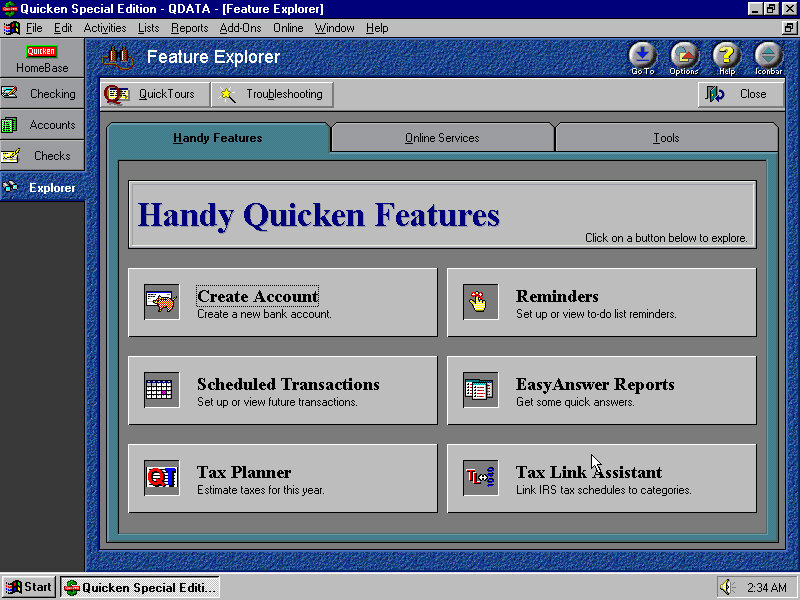The image size is (800, 600).
Task: Click the Windows Start button
Action: (29, 587)
